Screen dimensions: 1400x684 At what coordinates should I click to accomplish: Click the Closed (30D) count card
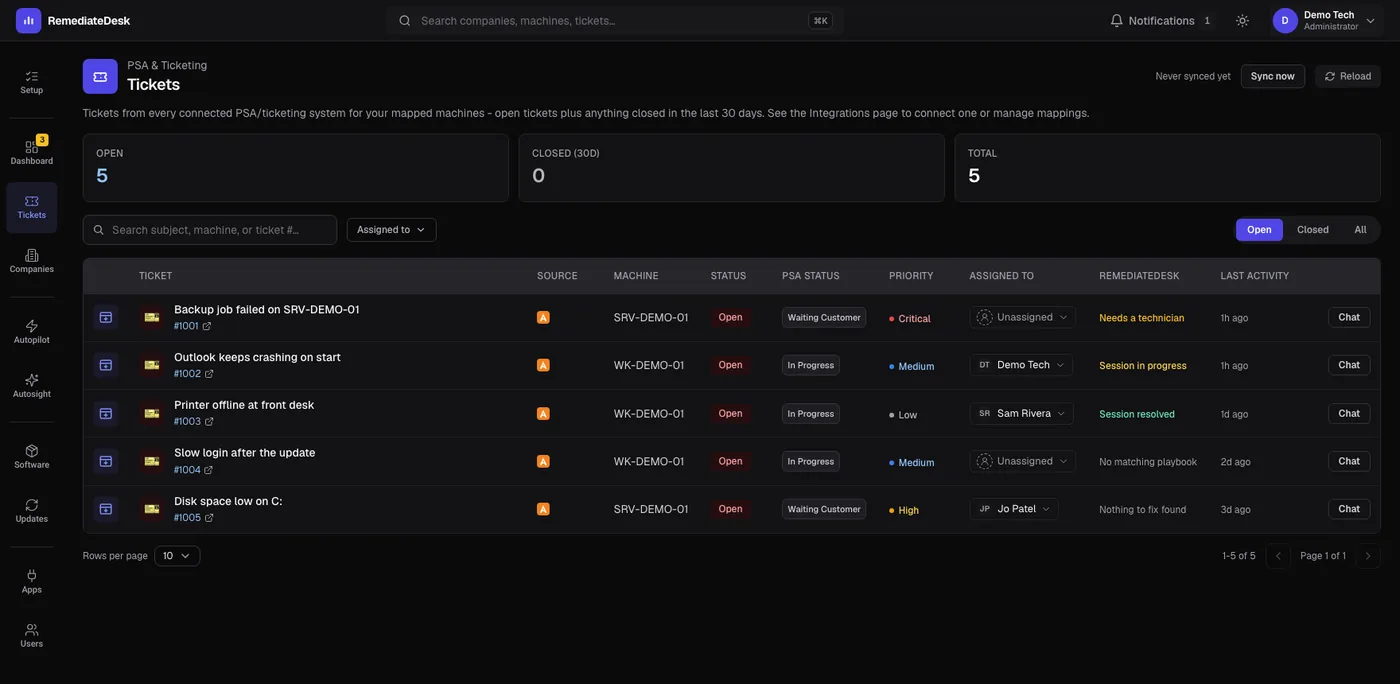pos(732,168)
